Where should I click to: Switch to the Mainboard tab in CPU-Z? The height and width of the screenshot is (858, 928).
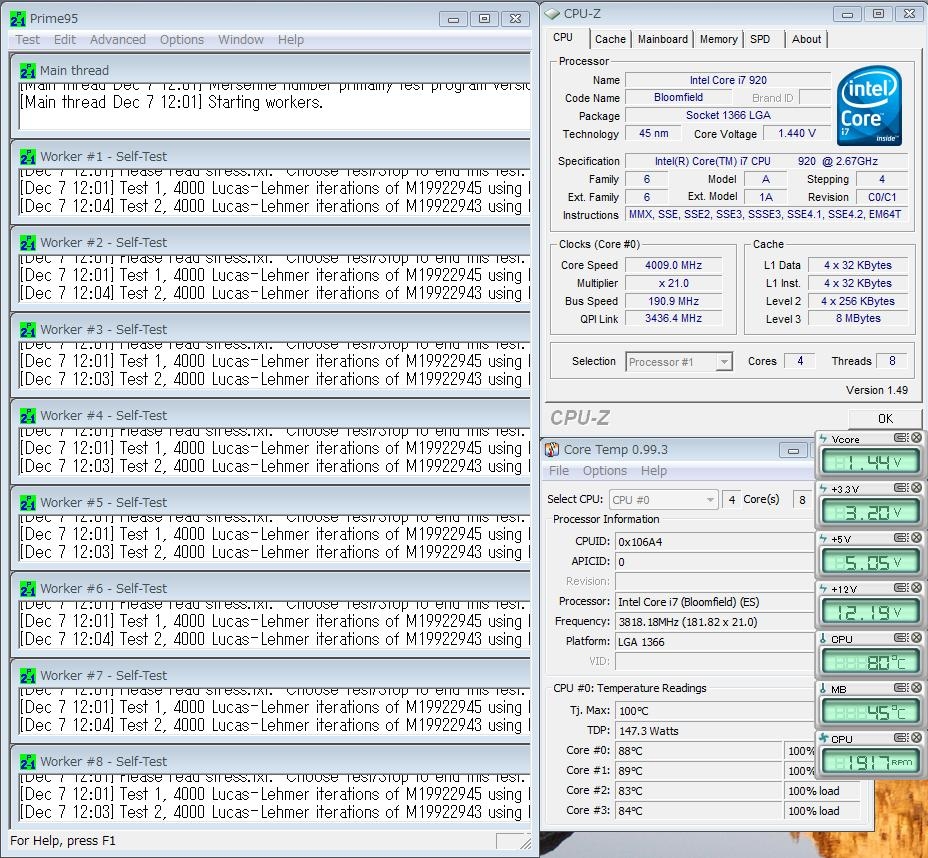point(663,39)
